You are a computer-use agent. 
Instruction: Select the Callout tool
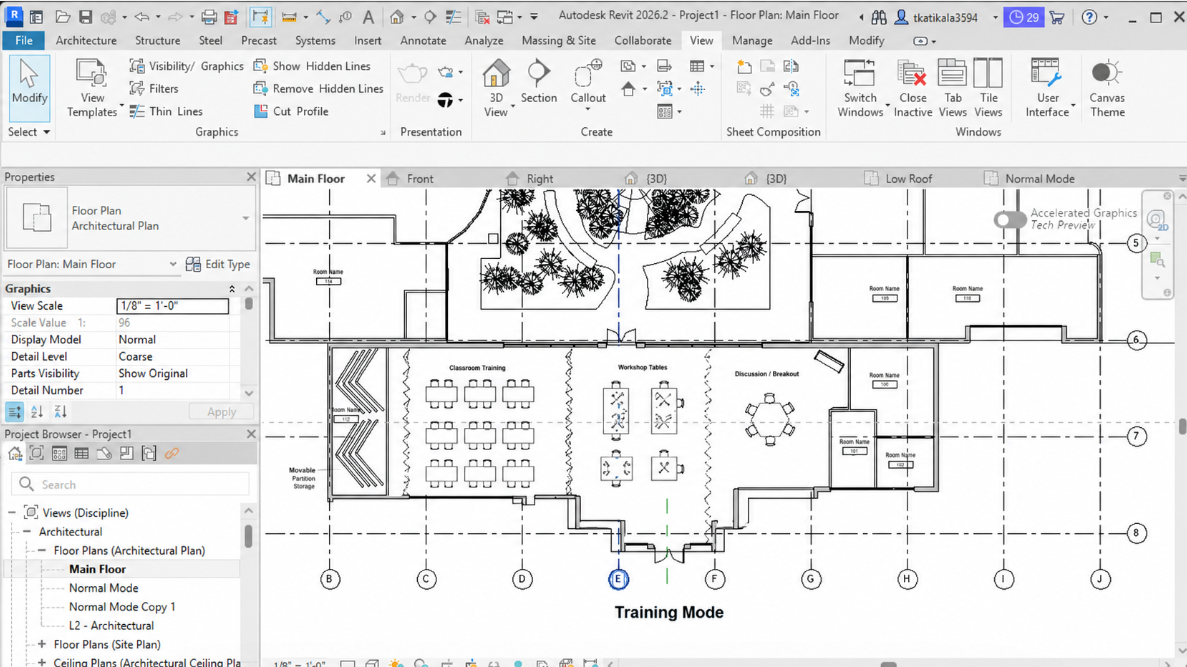click(x=587, y=85)
